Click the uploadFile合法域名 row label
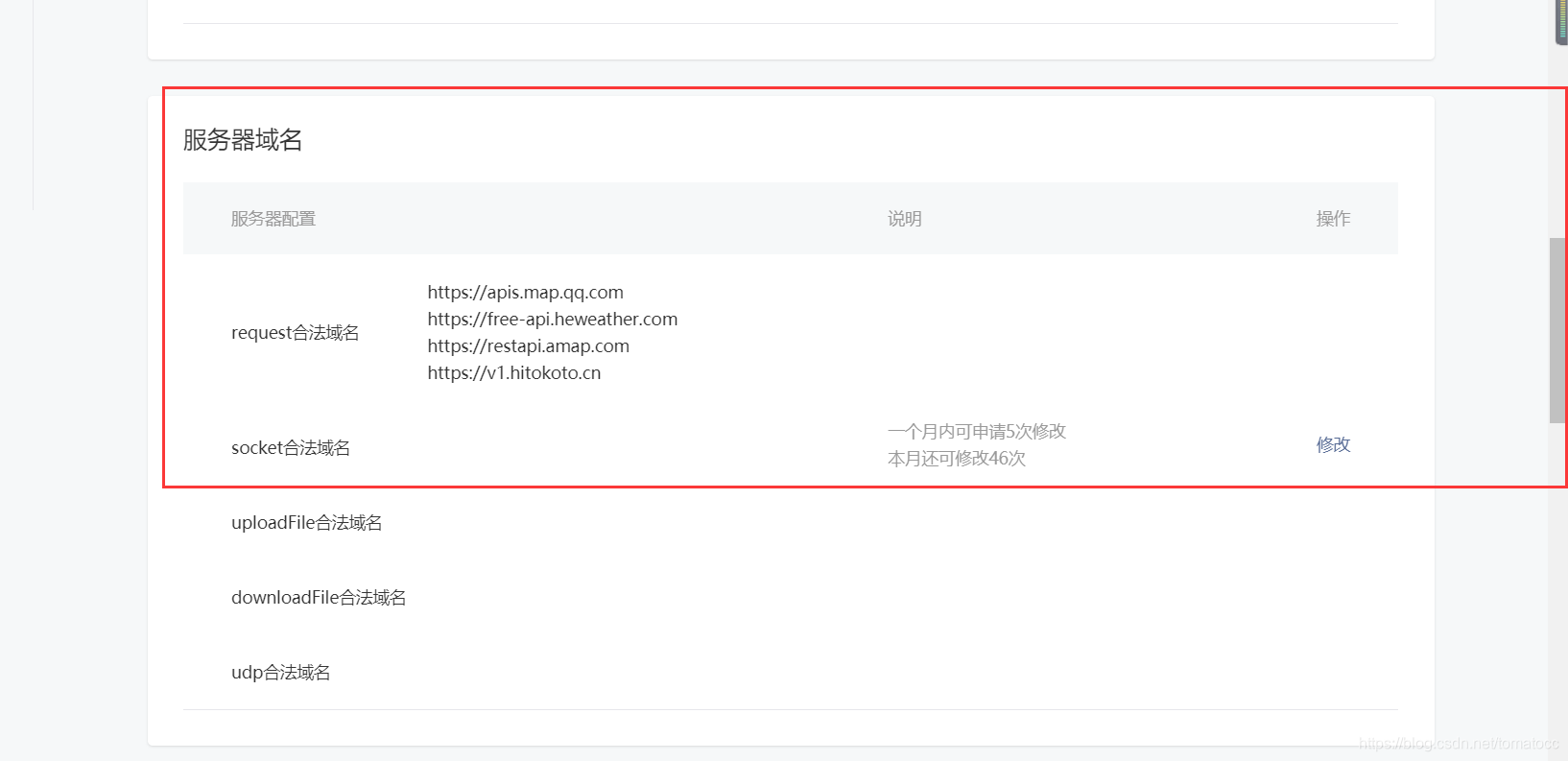1568x761 pixels. tap(307, 522)
